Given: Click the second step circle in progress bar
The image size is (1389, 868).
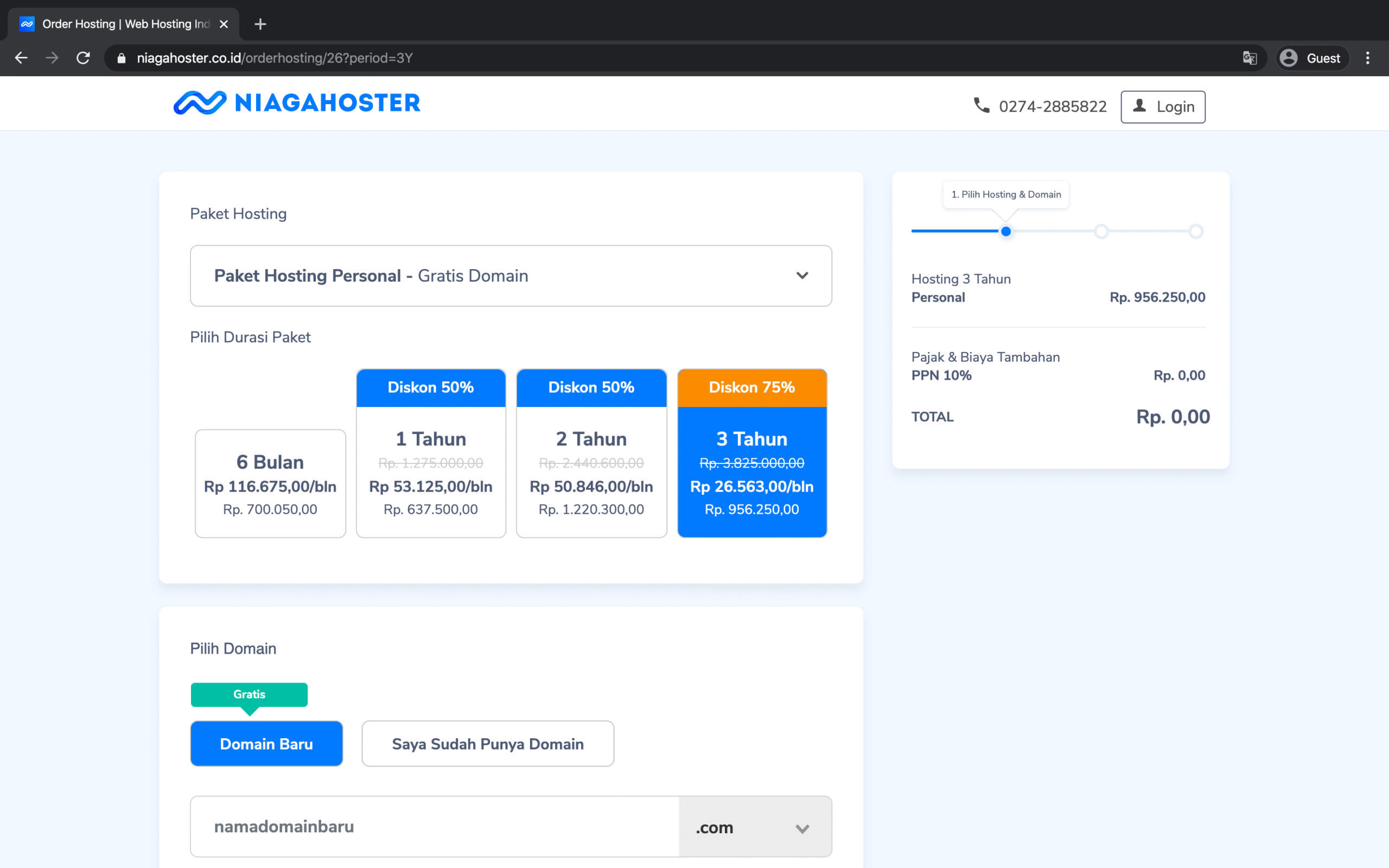Looking at the screenshot, I should coord(1101,231).
